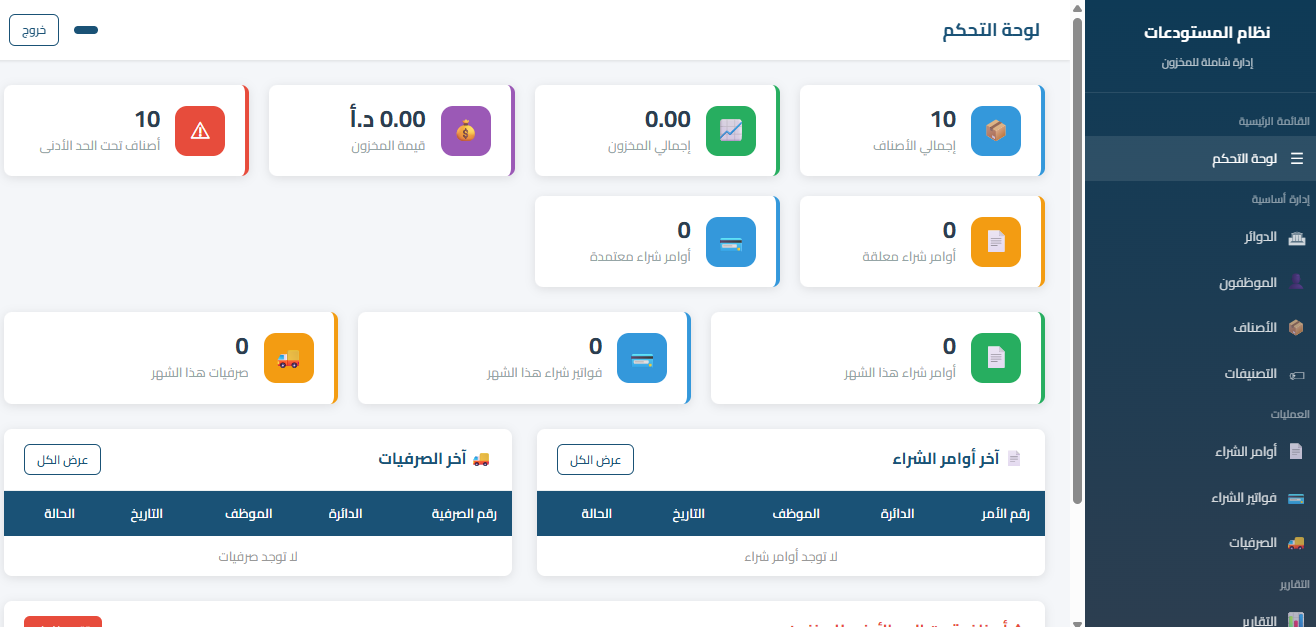The width and height of the screenshot is (1316, 627).
Task: Click the red warning icon أصناف تحت الحد الأدنى
Action: click(x=200, y=131)
